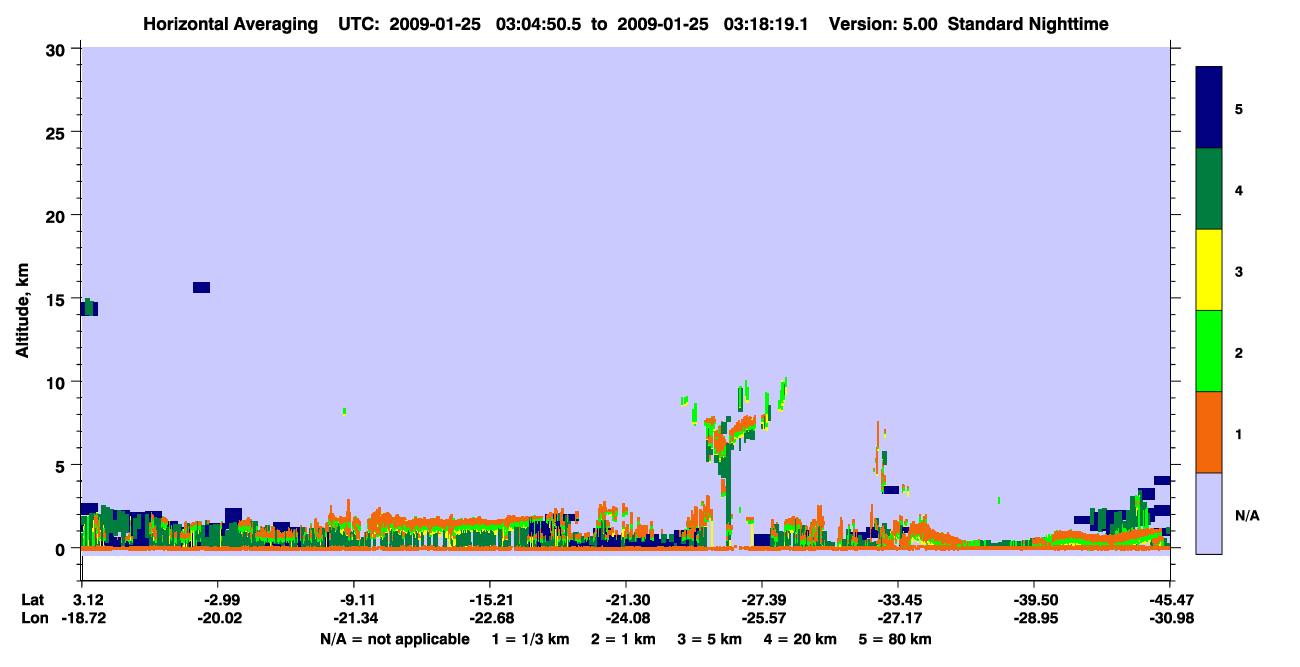Click the lavender N/A colorbar segment
This screenshot has width=1300, height=667.
[1209, 513]
